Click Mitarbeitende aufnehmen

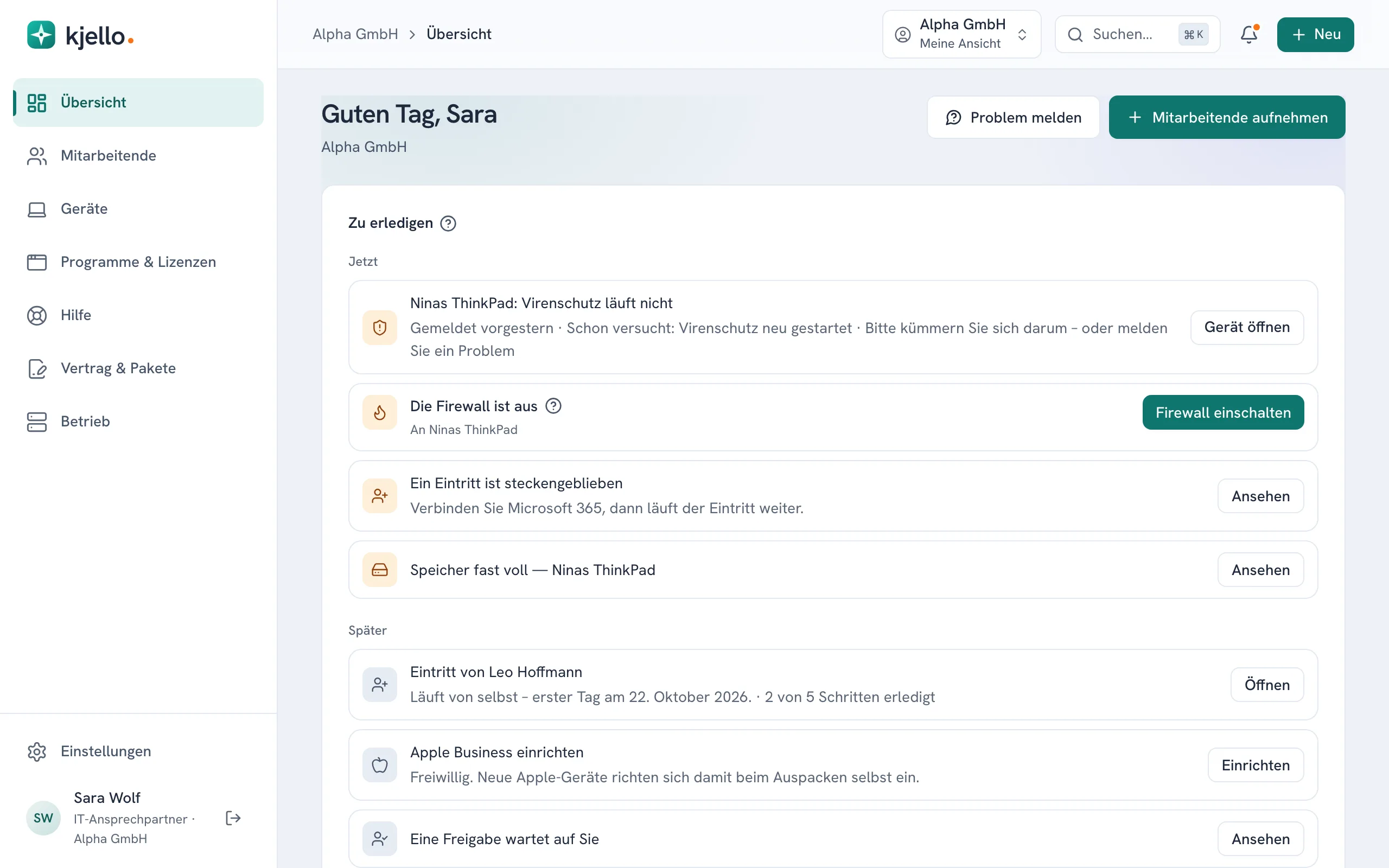(x=1227, y=117)
